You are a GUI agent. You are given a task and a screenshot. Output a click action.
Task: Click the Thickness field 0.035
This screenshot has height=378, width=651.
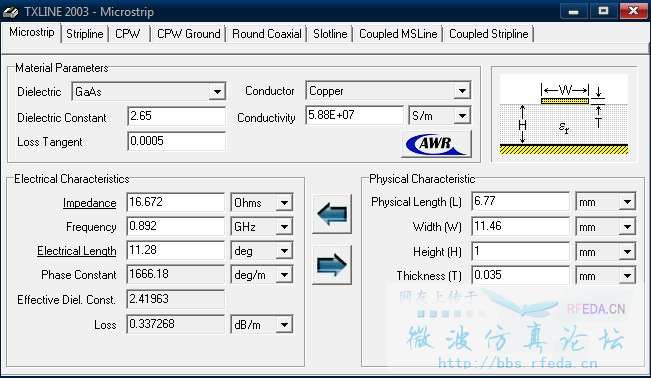[x=521, y=275]
